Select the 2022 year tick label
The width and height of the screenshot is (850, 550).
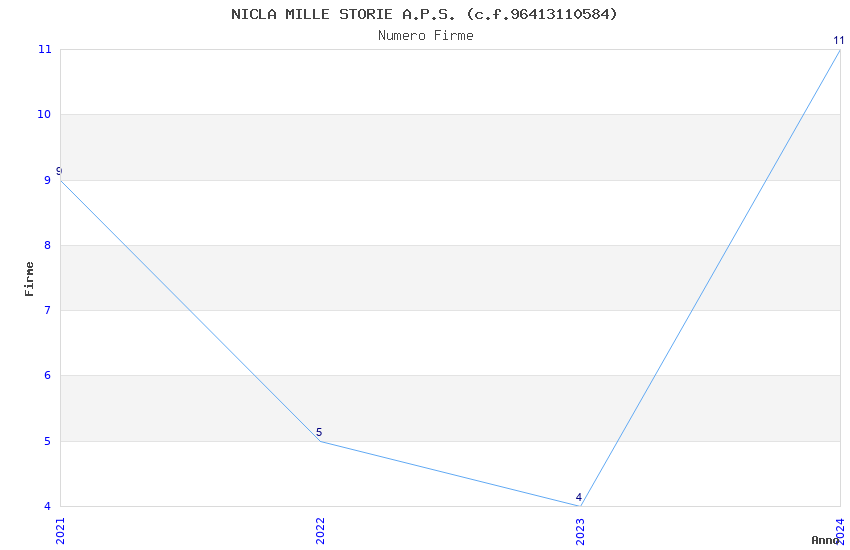click(x=320, y=527)
